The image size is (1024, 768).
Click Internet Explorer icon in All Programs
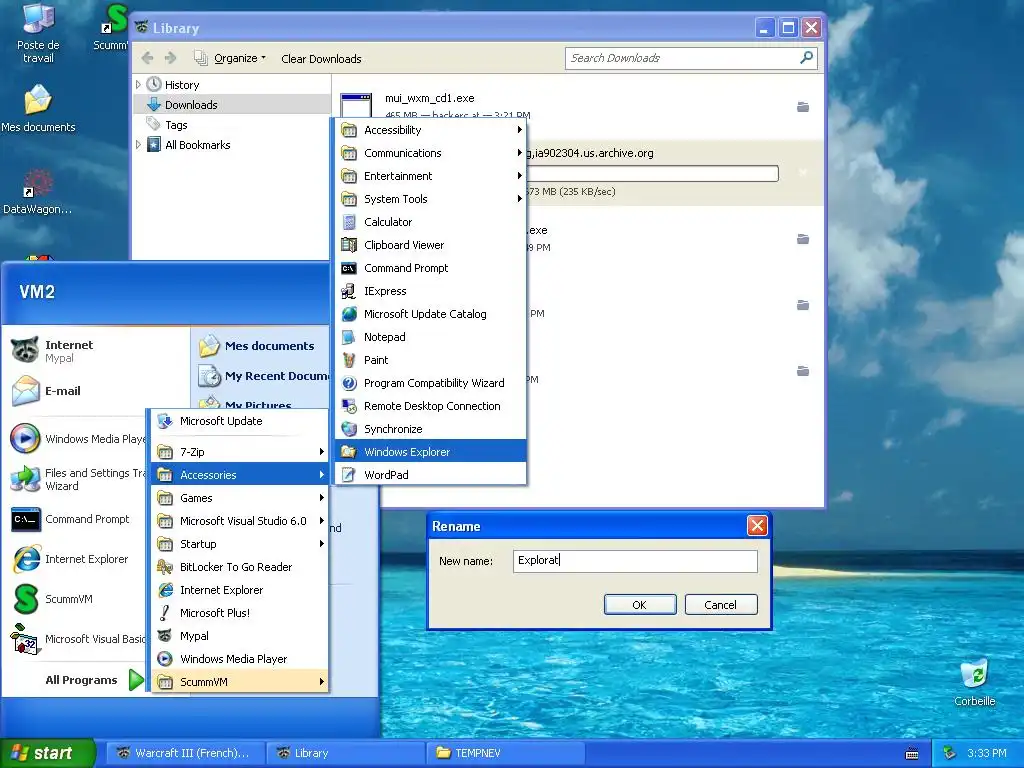165,590
